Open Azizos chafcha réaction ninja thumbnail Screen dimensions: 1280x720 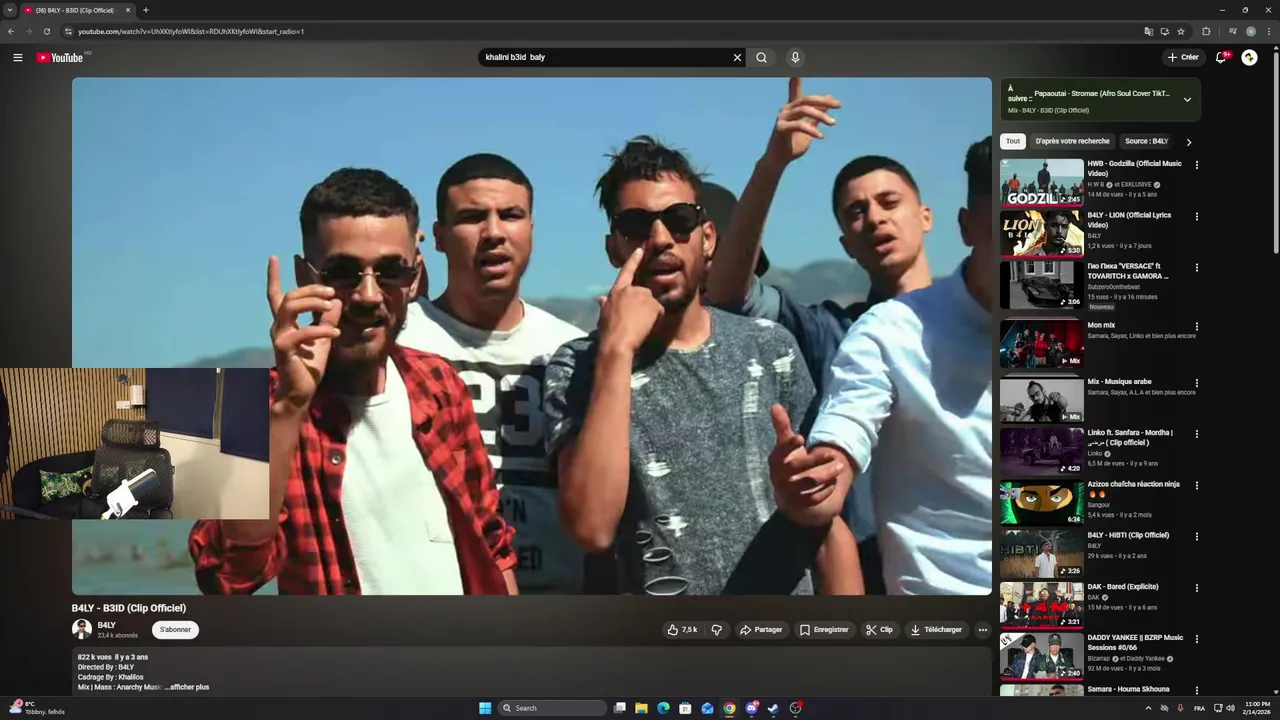[x=1042, y=502]
